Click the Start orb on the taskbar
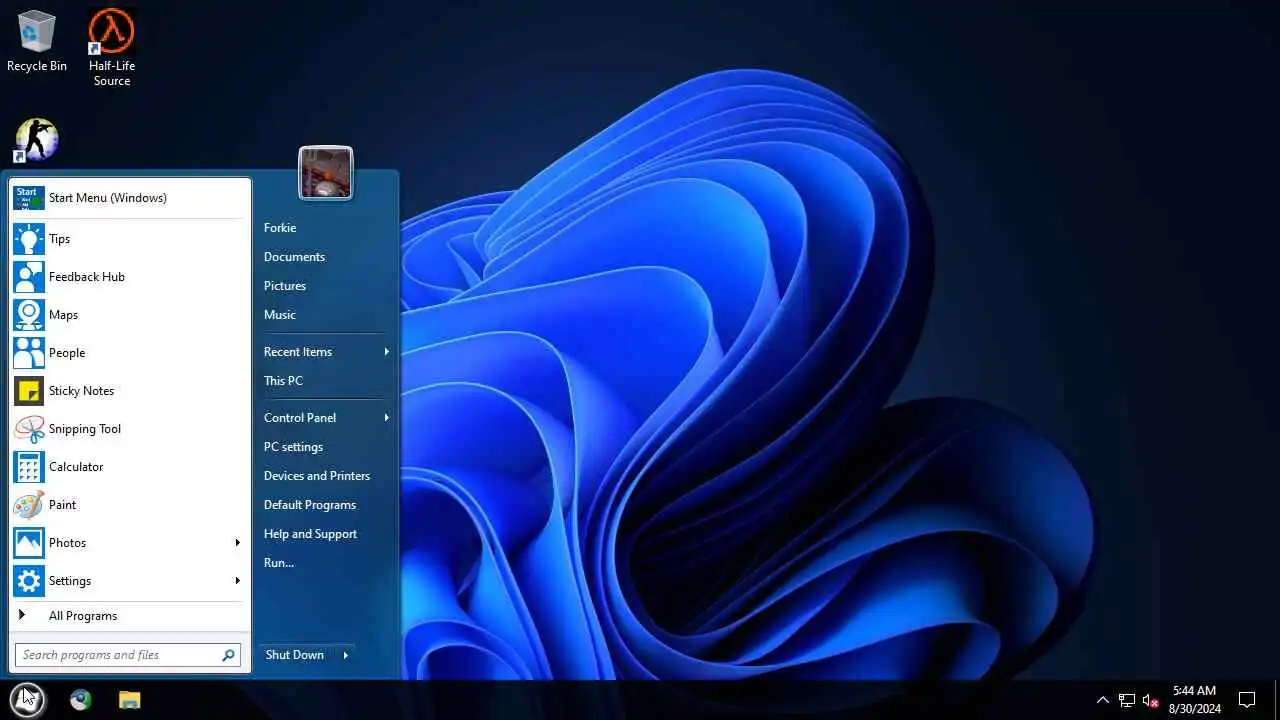The image size is (1280, 720). 27,699
